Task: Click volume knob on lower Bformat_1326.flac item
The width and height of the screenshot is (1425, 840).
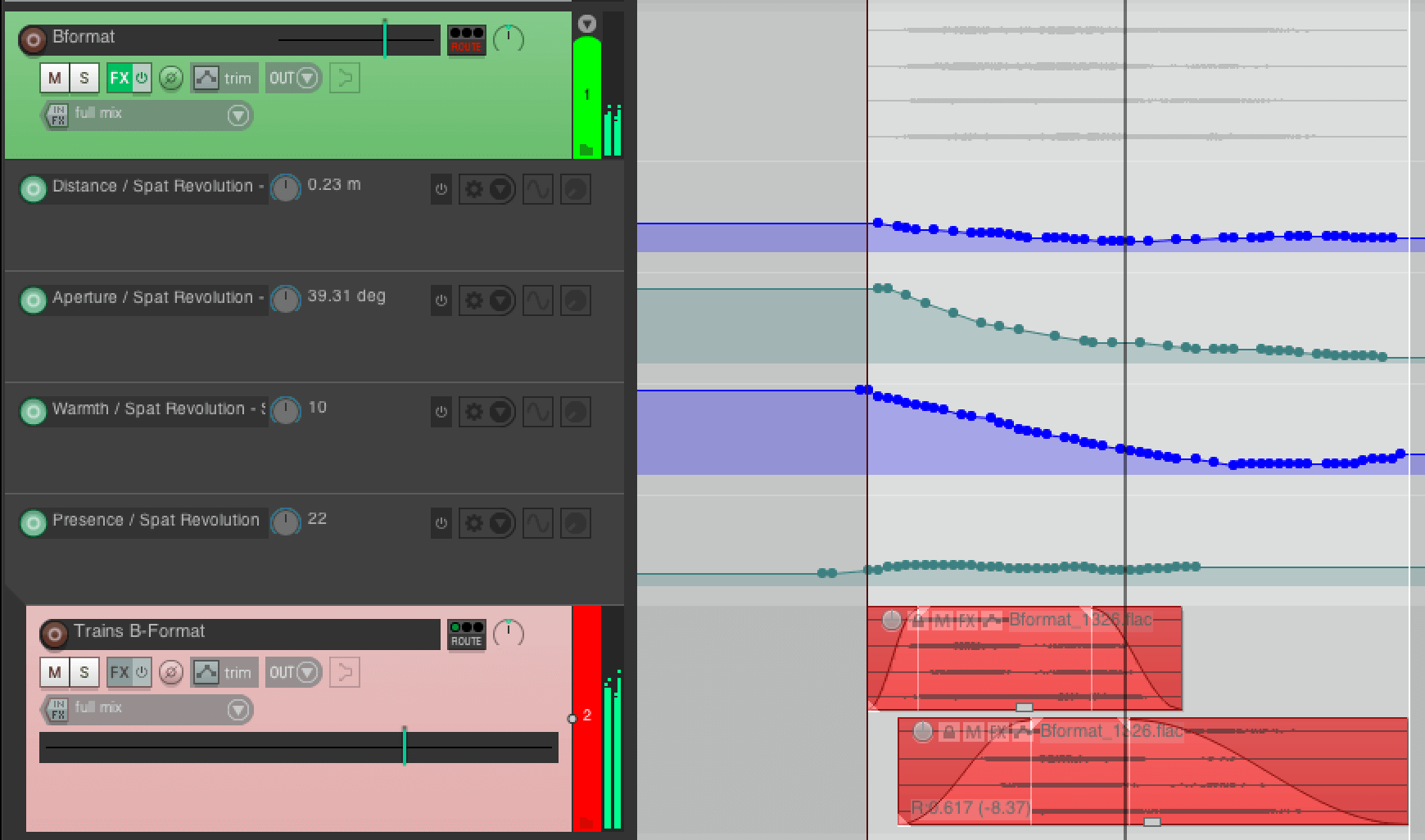Action: (923, 732)
